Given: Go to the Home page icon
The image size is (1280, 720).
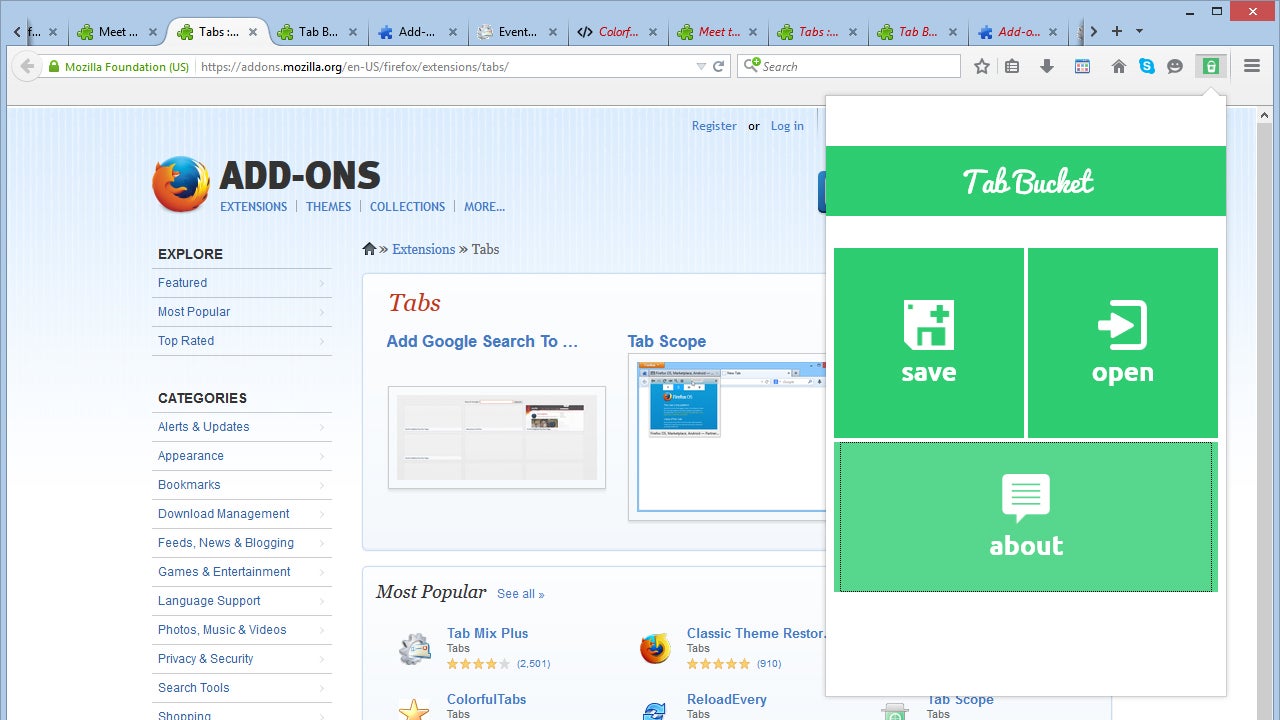Looking at the screenshot, I should pyautogui.click(x=1119, y=67).
